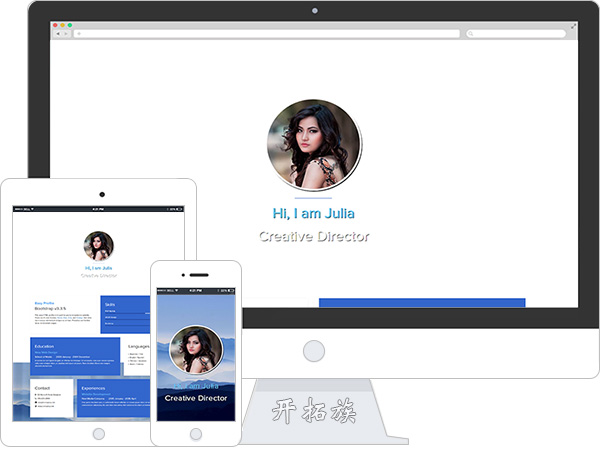Click the fullscreen arrows icon in browser

(x=573, y=26)
